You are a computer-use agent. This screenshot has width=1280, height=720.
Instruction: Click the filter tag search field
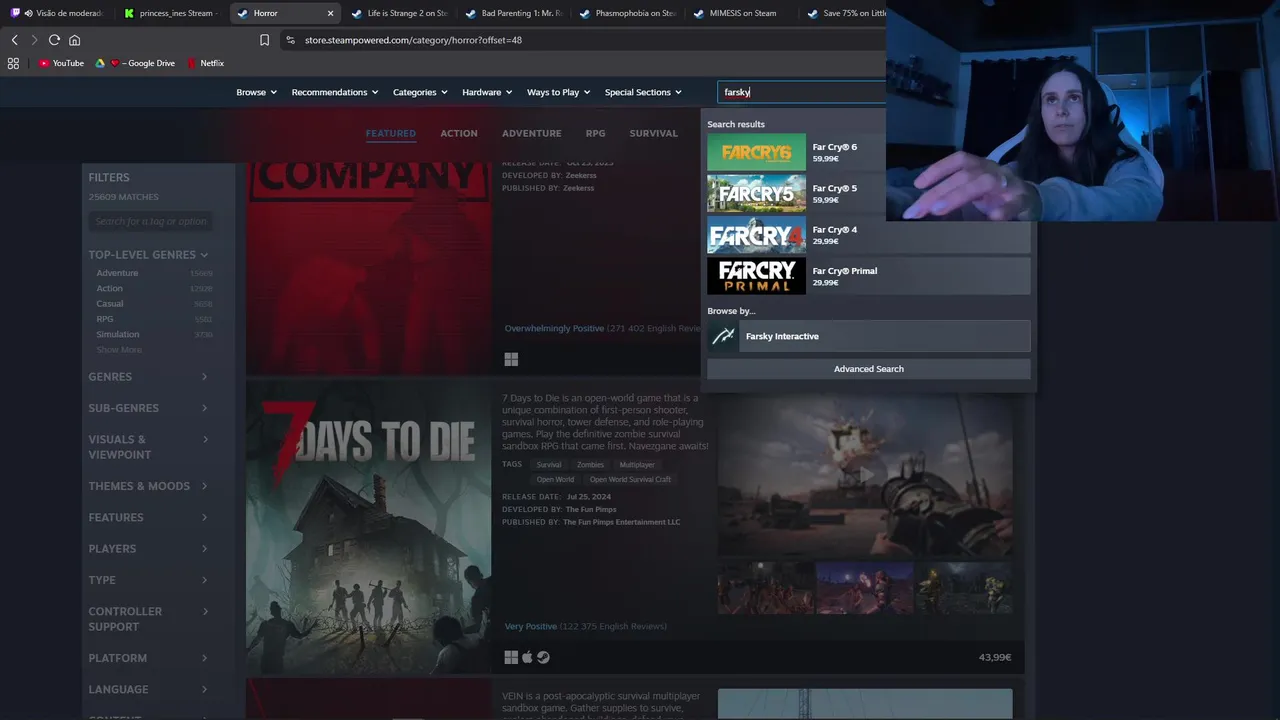click(151, 221)
